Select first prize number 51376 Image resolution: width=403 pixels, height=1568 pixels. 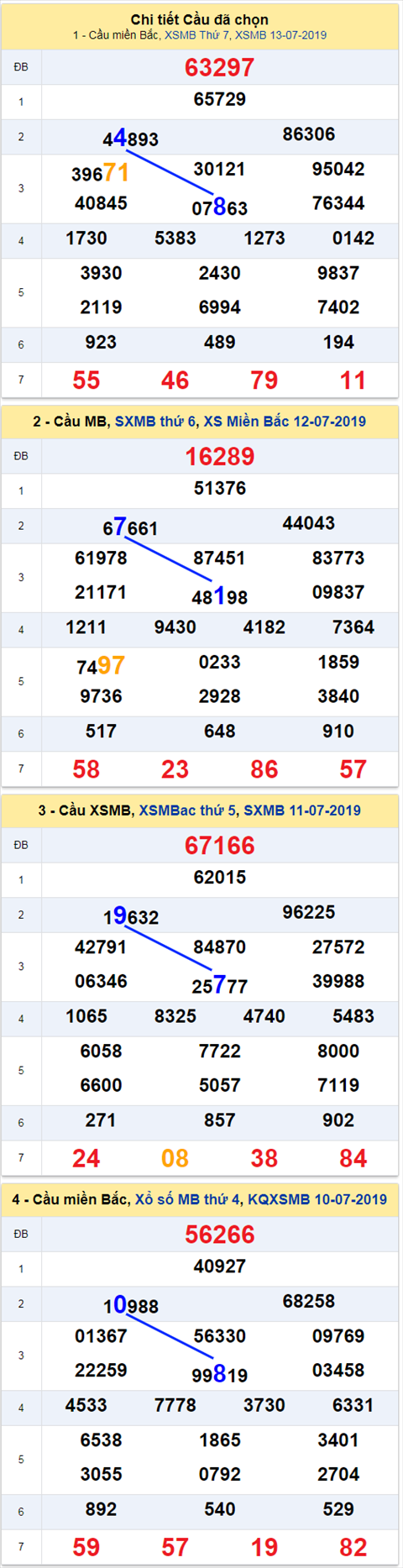tap(220, 488)
